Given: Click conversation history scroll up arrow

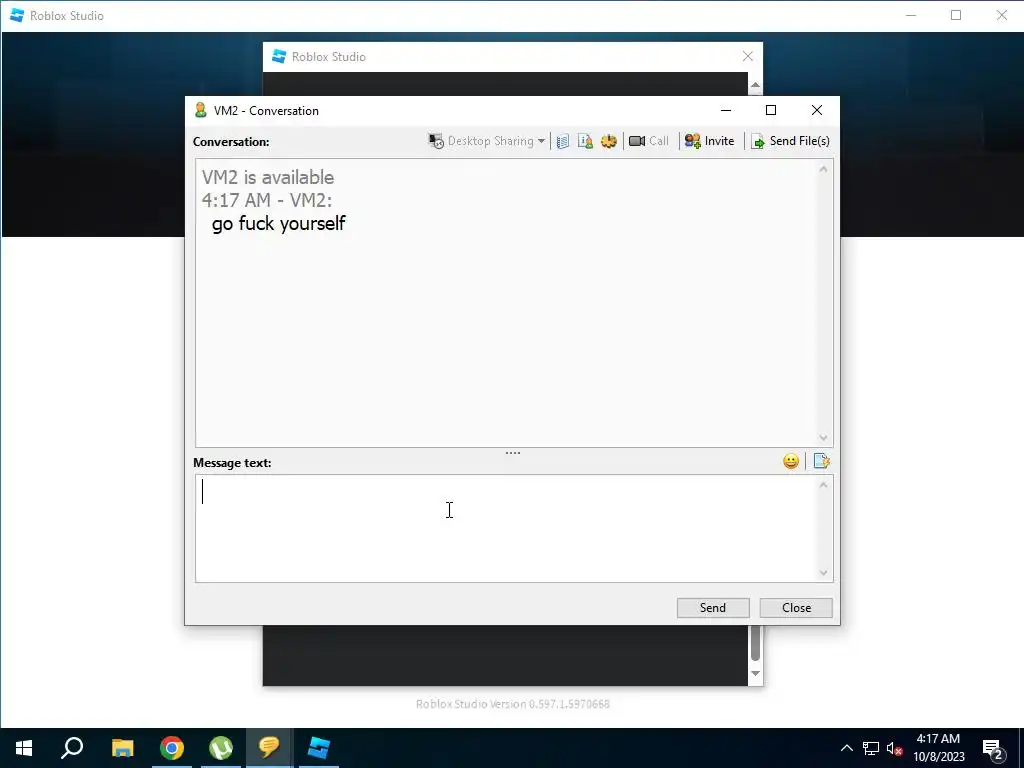Looking at the screenshot, I should pyautogui.click(x=823, y=169).
